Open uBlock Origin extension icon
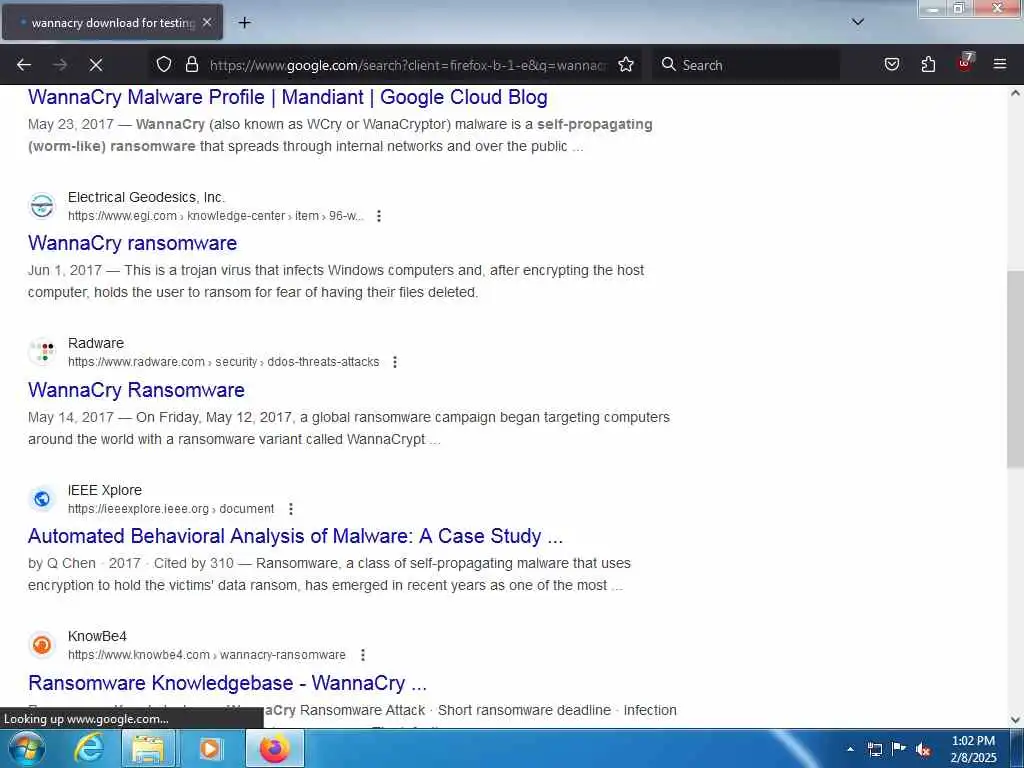The width and height of the screenshot is (1024, 768). click(x=965, y=63)
